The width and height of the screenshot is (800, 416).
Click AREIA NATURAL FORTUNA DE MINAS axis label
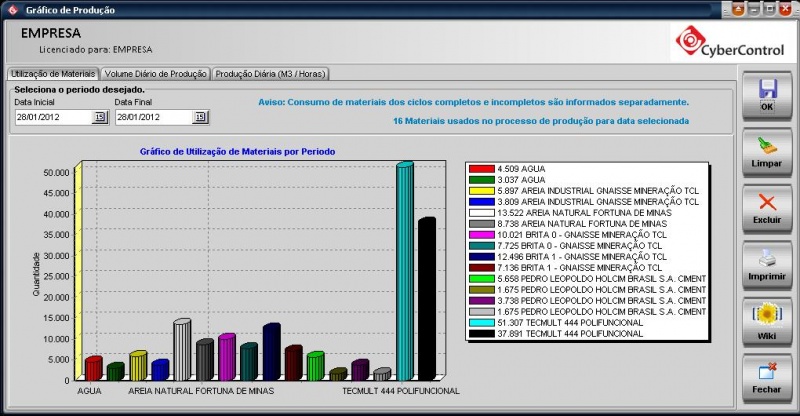[201, 391]
